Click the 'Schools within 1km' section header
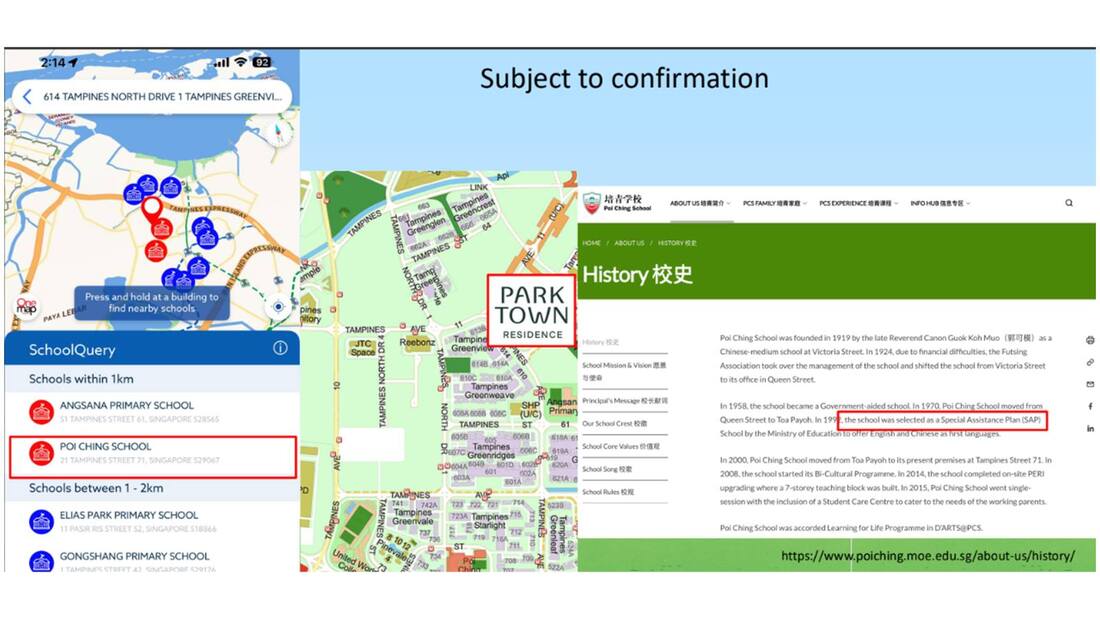The image size is (1100, 619). (81, 379)
